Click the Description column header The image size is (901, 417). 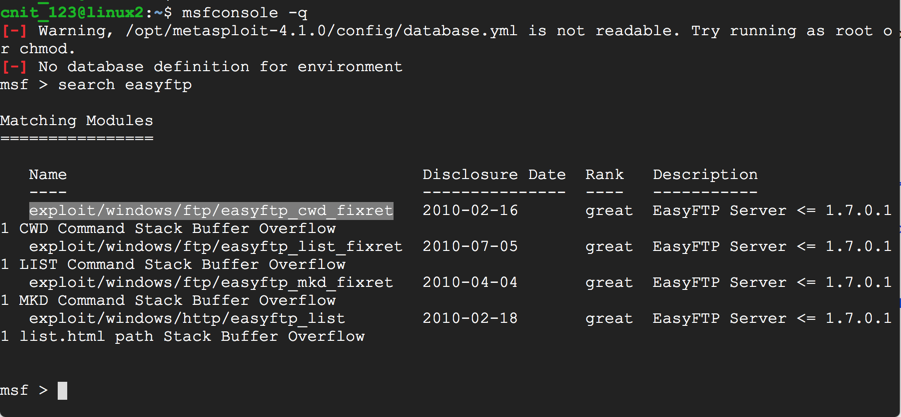click(705, 175)
